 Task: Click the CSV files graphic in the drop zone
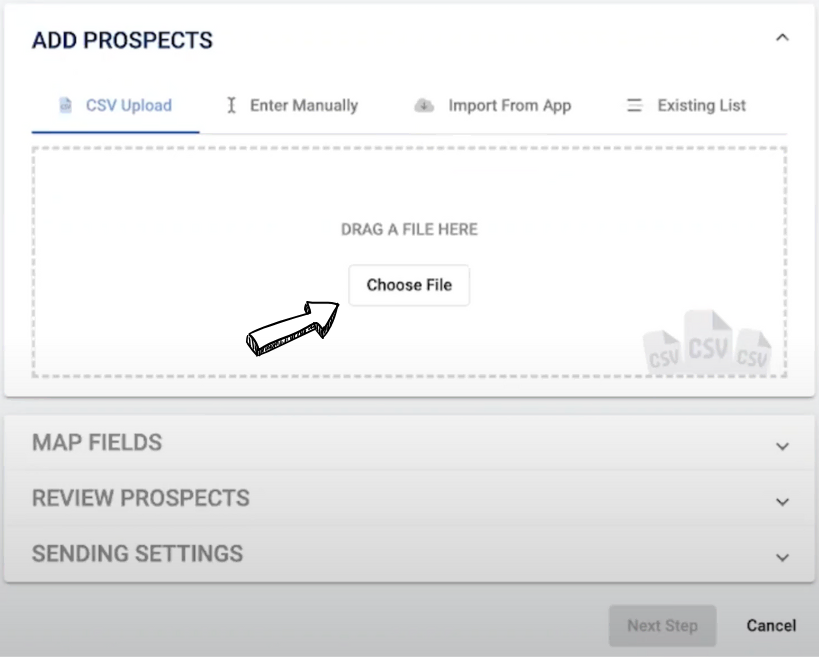(x=708, y=344)
